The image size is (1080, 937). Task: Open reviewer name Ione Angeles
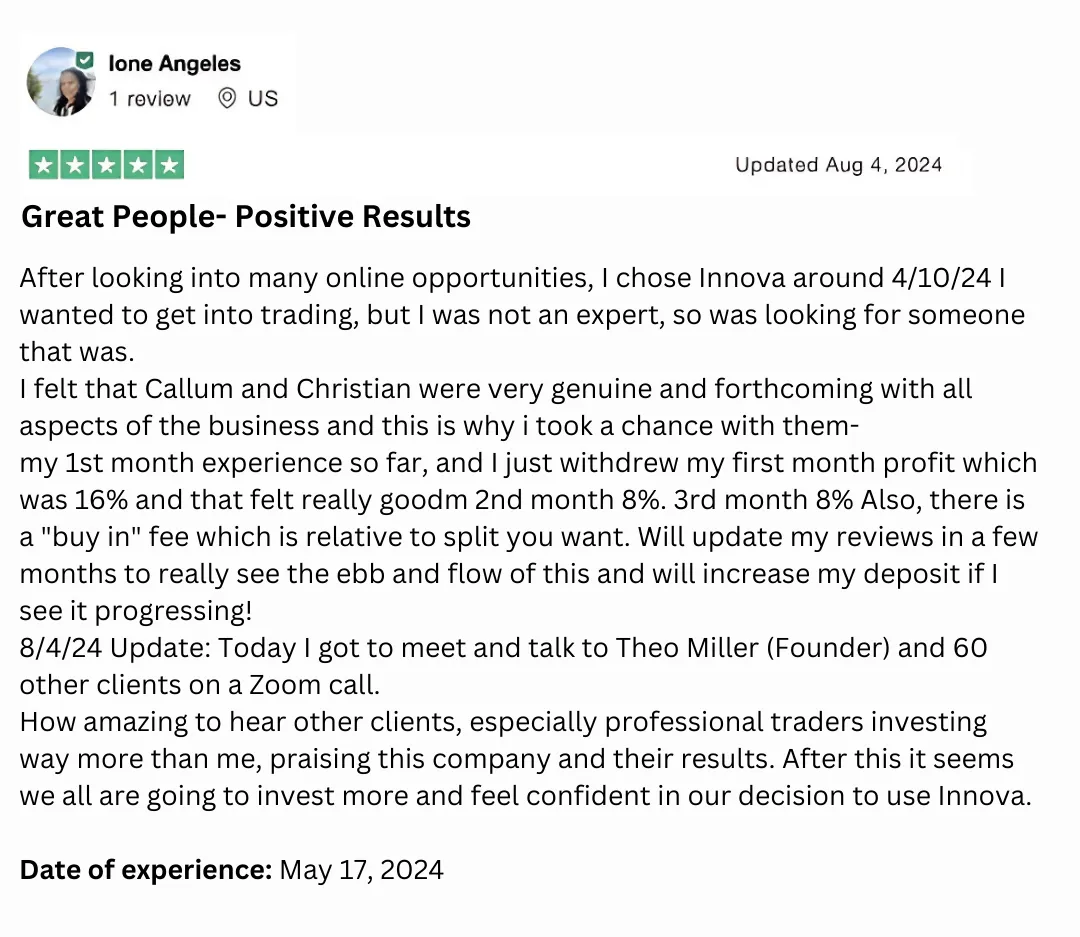pos(174,64)
